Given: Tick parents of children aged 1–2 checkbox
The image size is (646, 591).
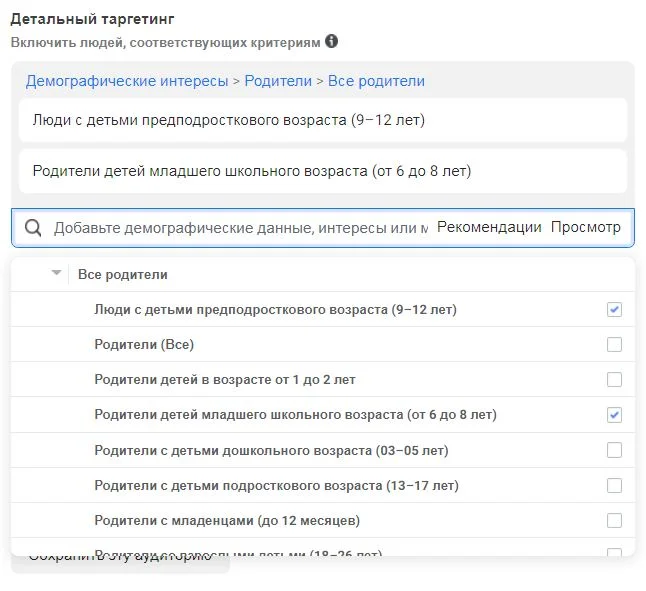Looking at the screenshot, I should [614, 380].
